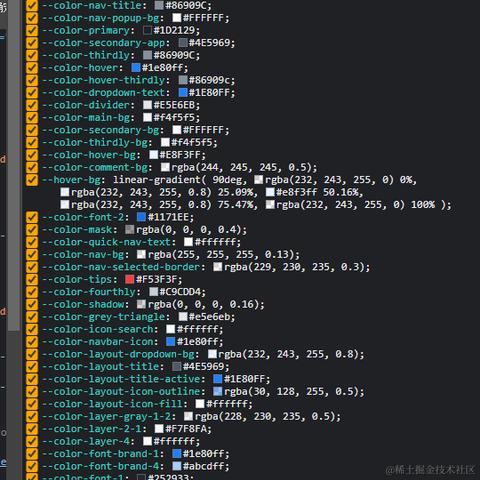The image size is (480, 480).
Task: Uncheck the --color-font-brand-4 checkbox
Action: (x=32, y=466)
